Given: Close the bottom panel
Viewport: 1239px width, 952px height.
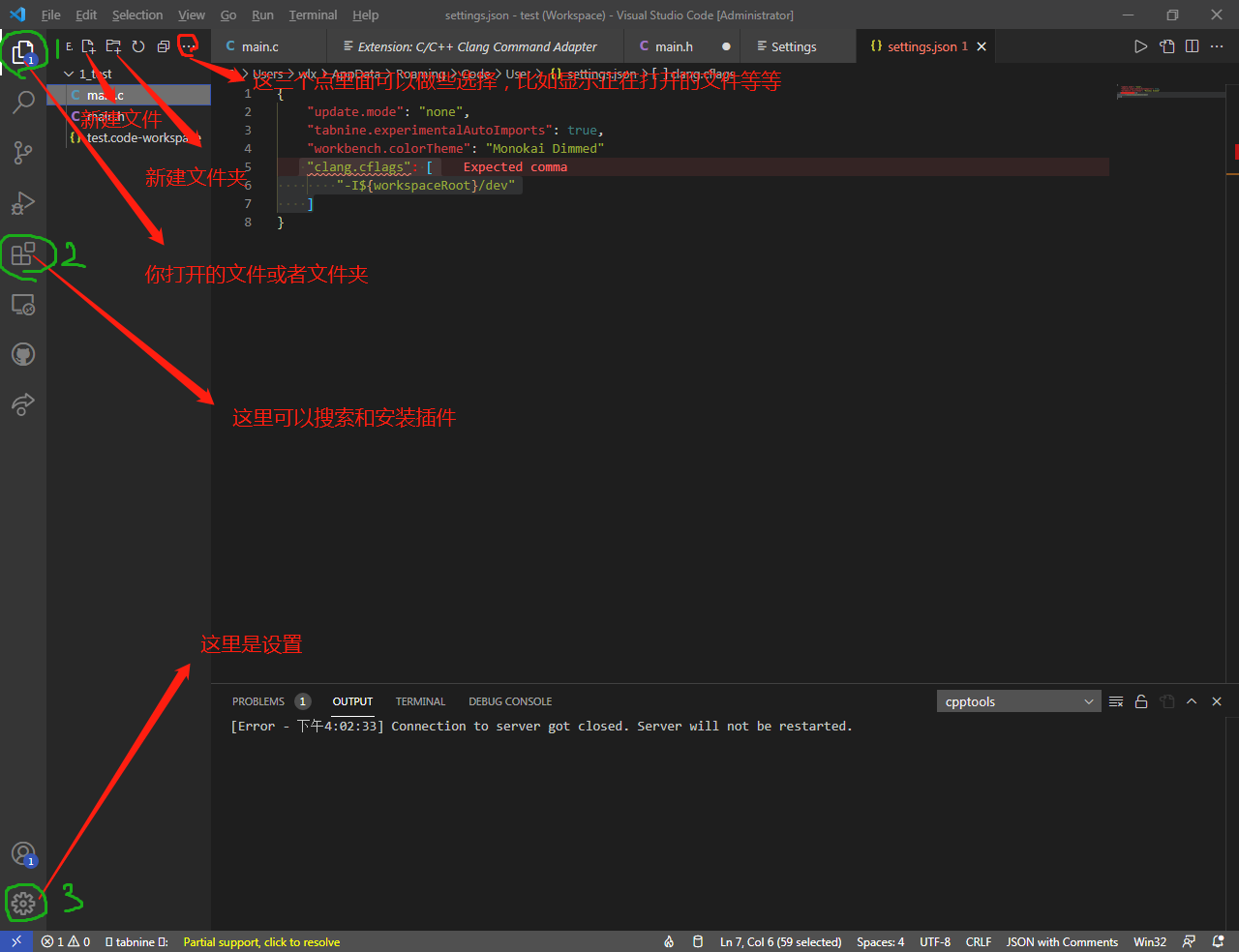Looking at the screenshot, I should (1217, 701).
